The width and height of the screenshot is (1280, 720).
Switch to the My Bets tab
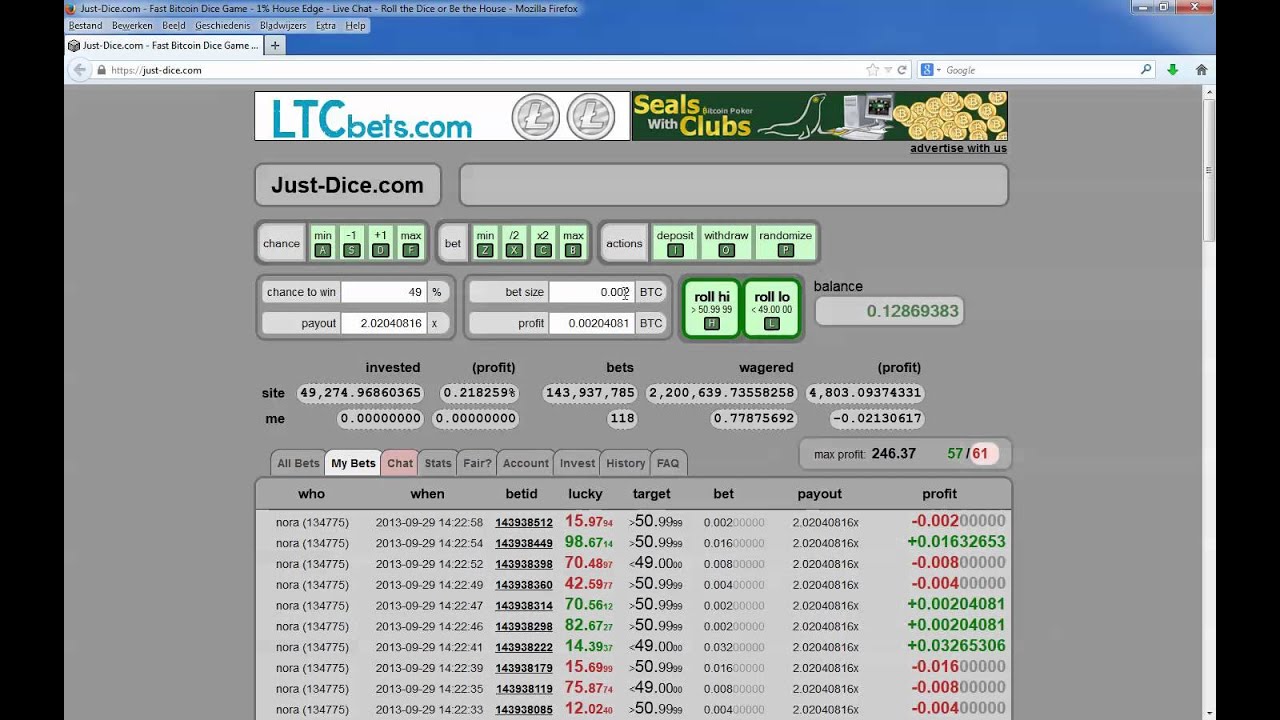coord(353,463)
